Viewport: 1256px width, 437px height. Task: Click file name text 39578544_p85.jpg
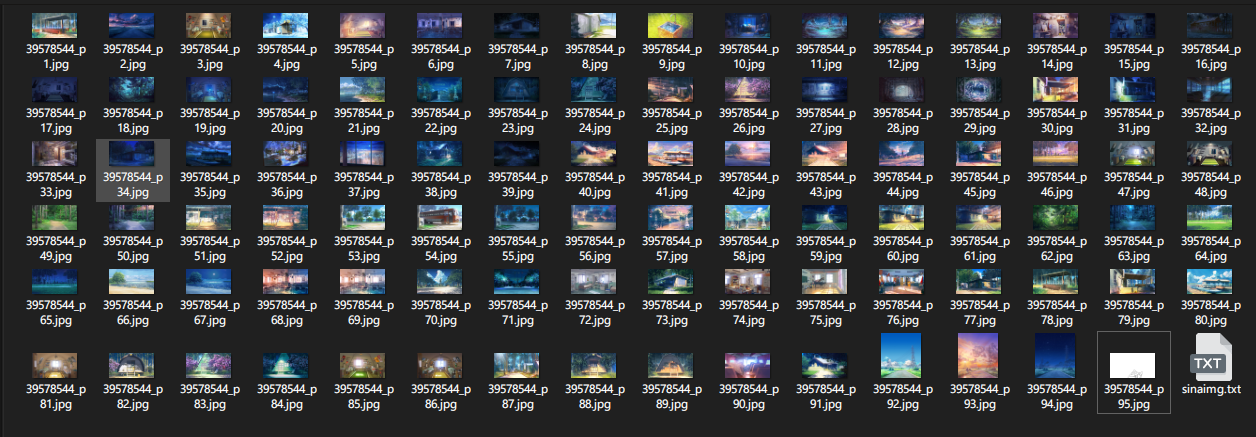pos(364,396)
